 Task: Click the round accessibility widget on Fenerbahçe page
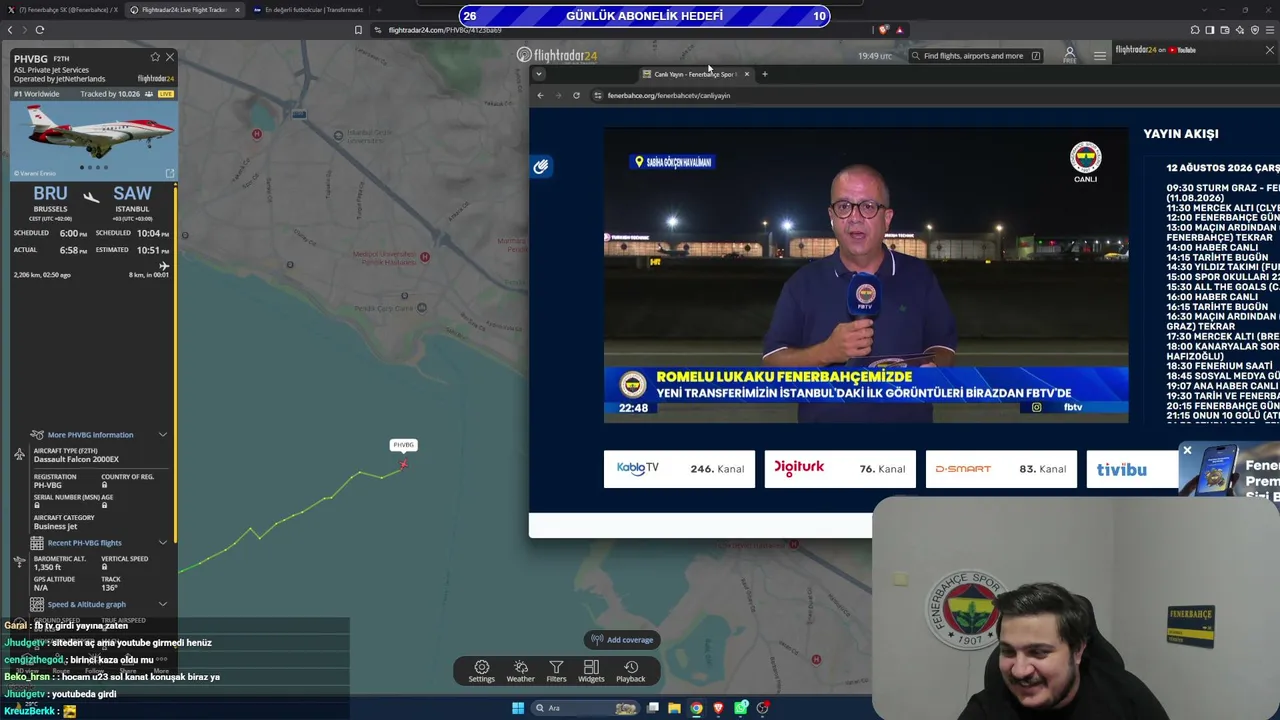(x=541, y=166)
